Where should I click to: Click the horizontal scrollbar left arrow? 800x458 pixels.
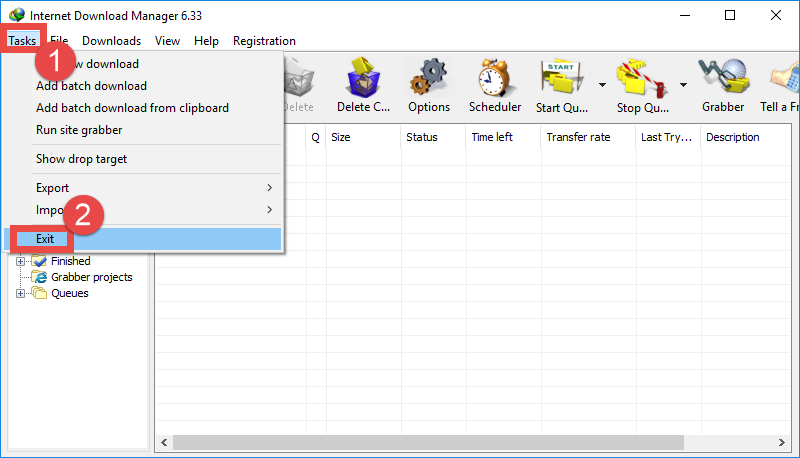pyautogui.click(x=164, y=443)
